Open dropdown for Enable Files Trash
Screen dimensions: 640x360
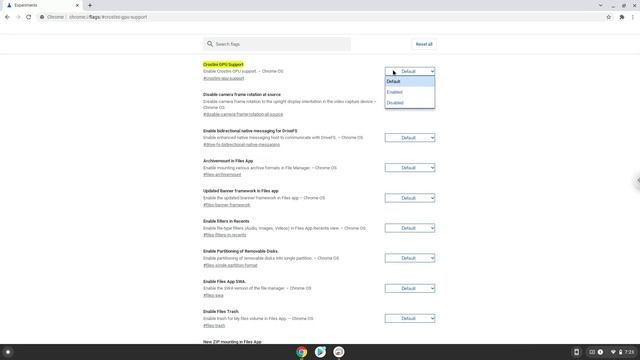[410, 318]
